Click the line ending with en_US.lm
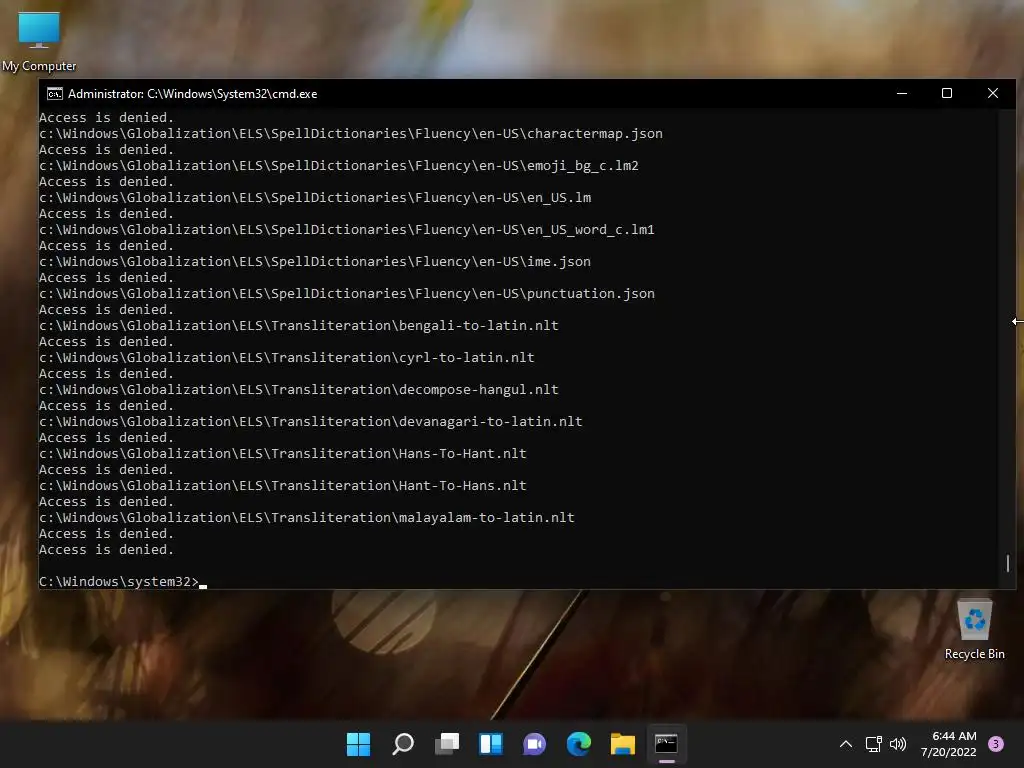This screenshot has width=1024, height=768. 315,197
